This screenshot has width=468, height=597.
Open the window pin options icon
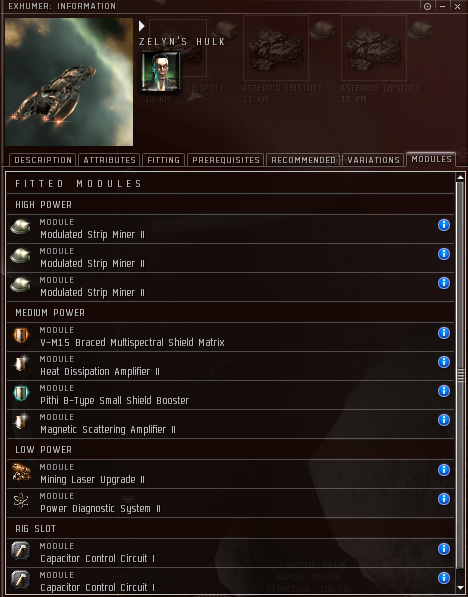coord(427,6)
